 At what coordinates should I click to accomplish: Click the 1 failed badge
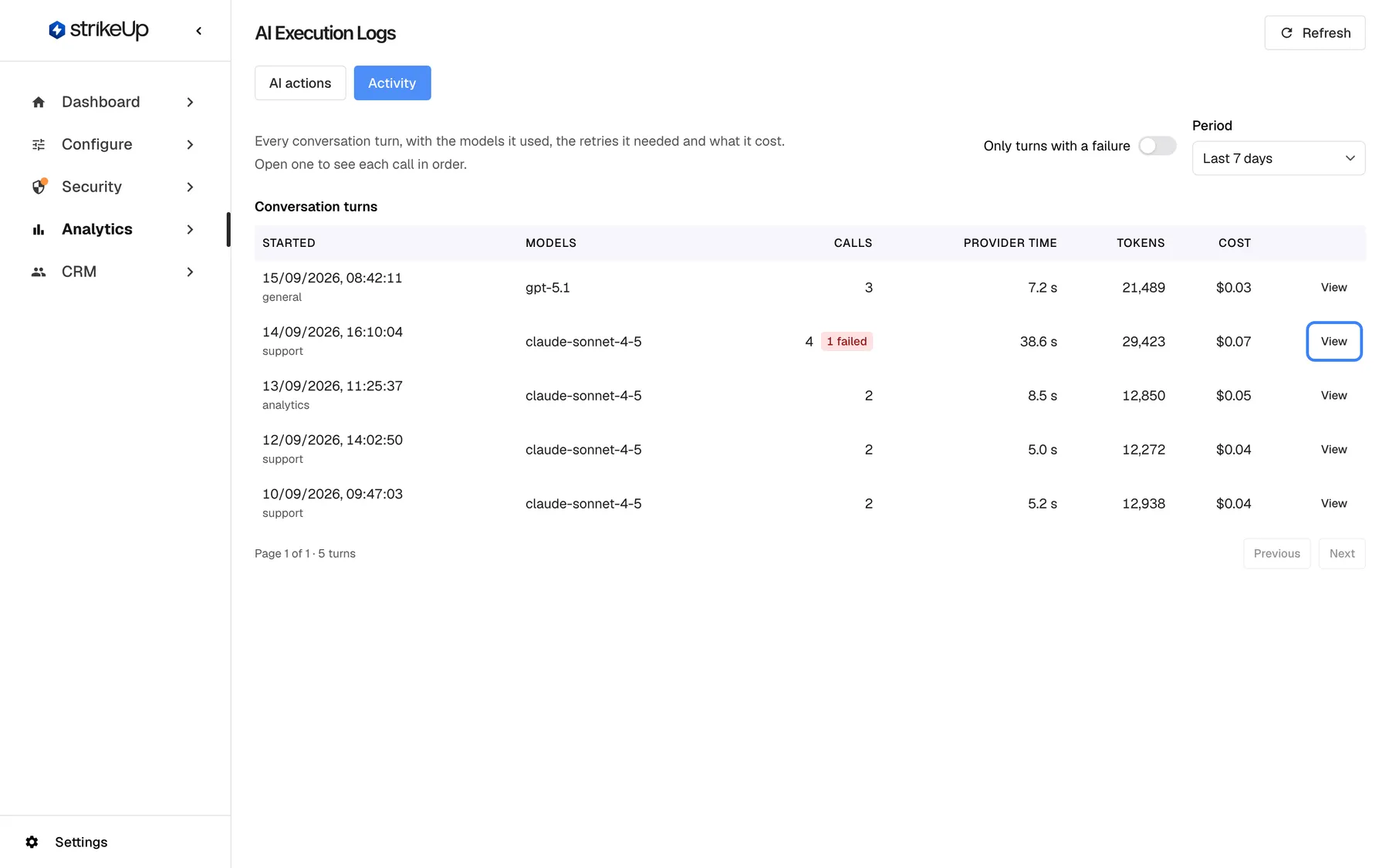click(x=847, y=341)
